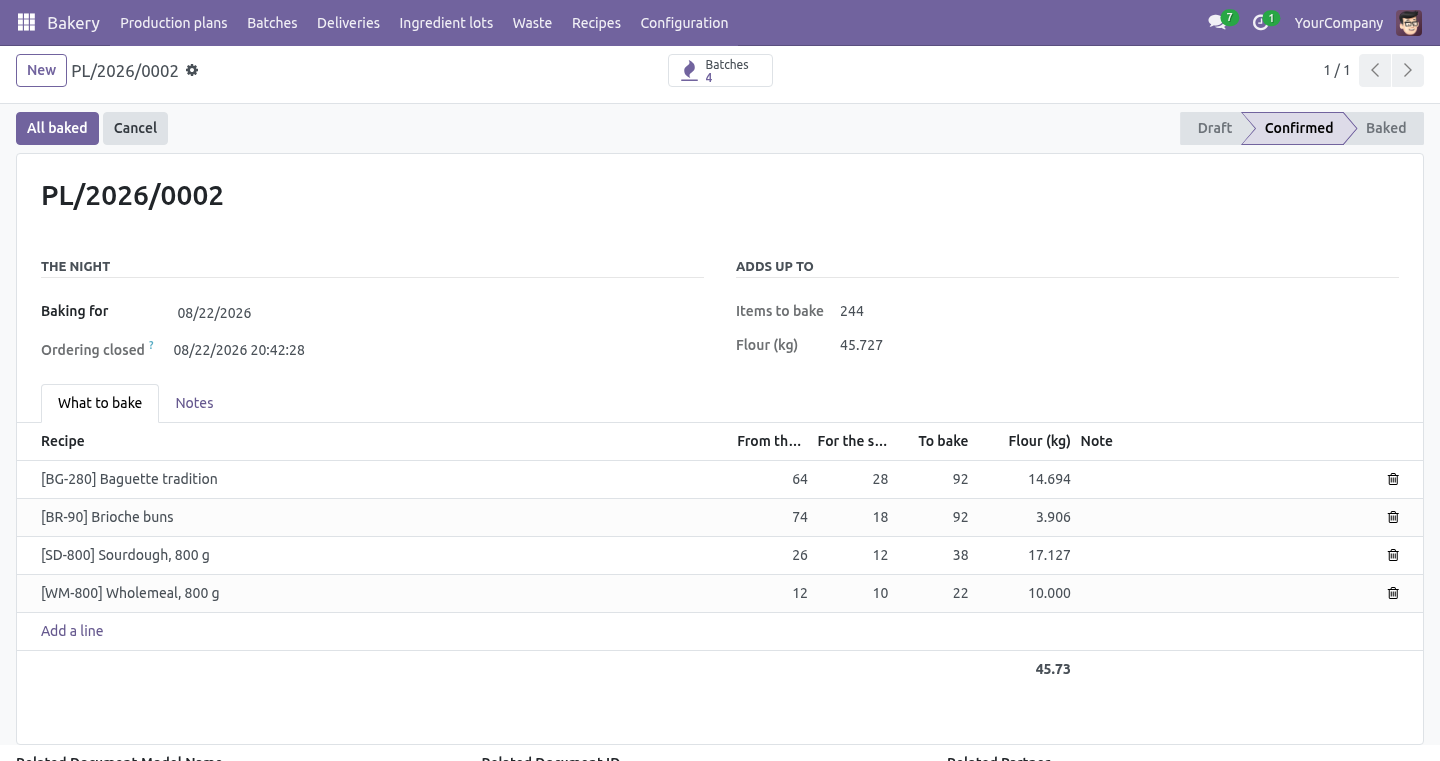
Task: Click the Cancel button
Action: pos(135,128)
